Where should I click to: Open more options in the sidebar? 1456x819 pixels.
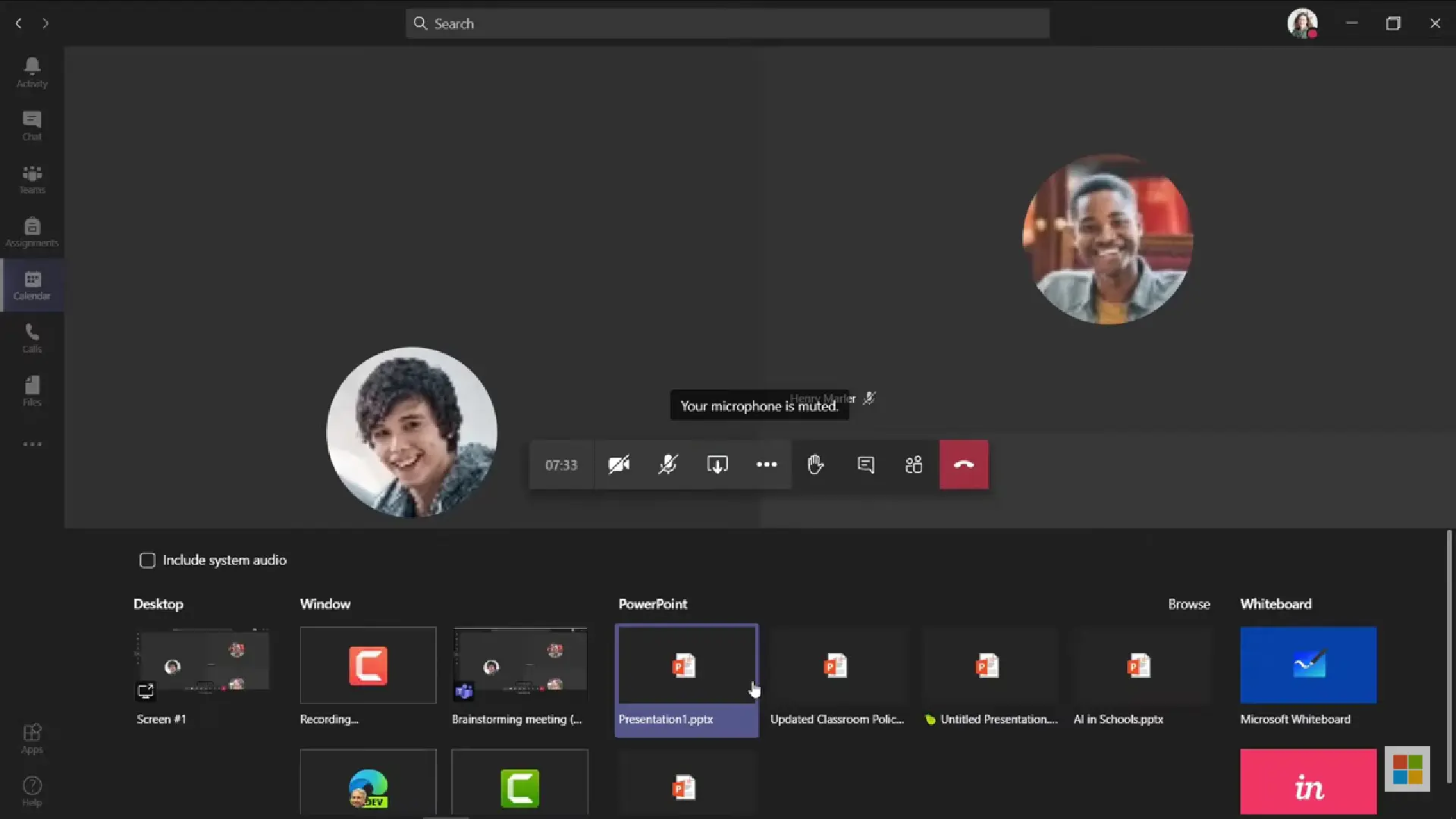tap(31, 444)
